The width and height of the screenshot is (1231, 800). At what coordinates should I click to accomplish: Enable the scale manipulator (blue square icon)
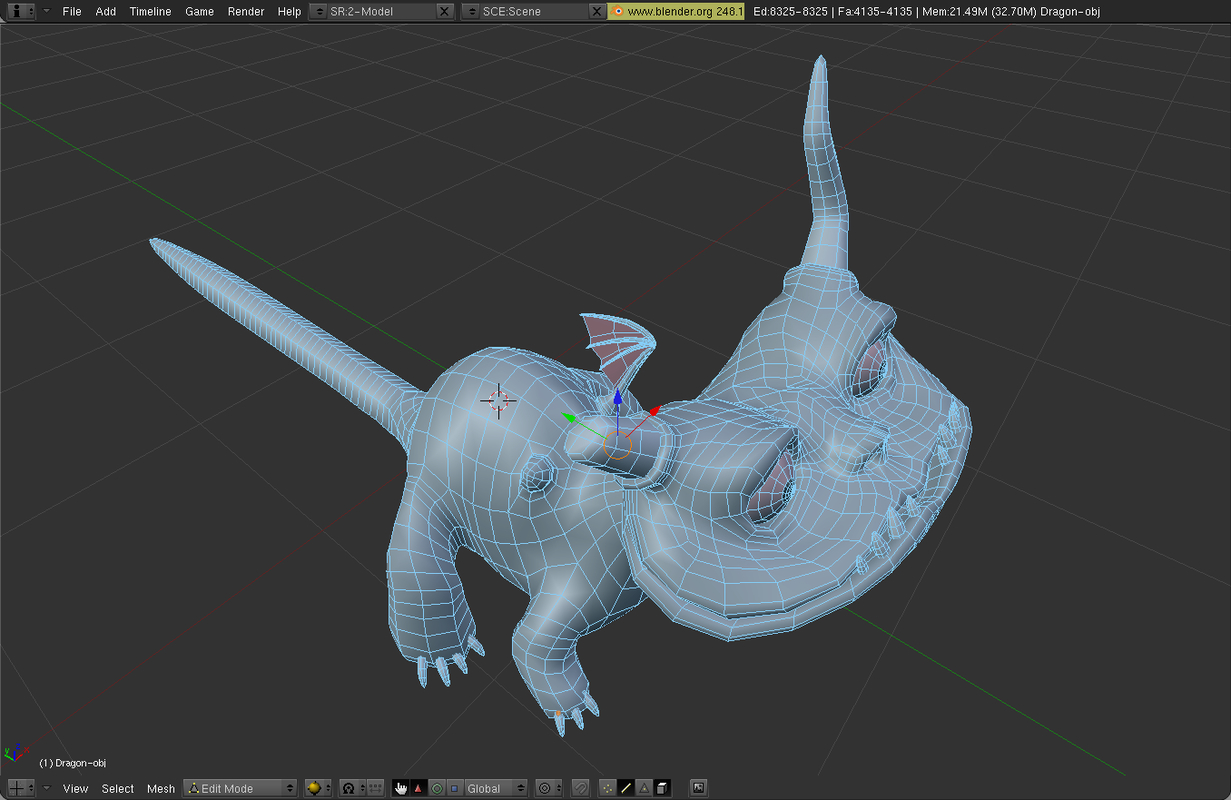point(454,788)
